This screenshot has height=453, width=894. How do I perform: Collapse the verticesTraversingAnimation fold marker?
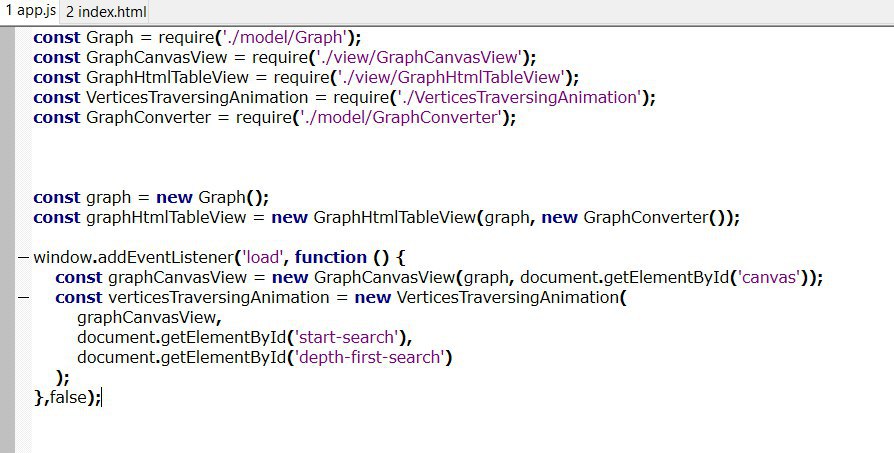click(x=23, y=297)
